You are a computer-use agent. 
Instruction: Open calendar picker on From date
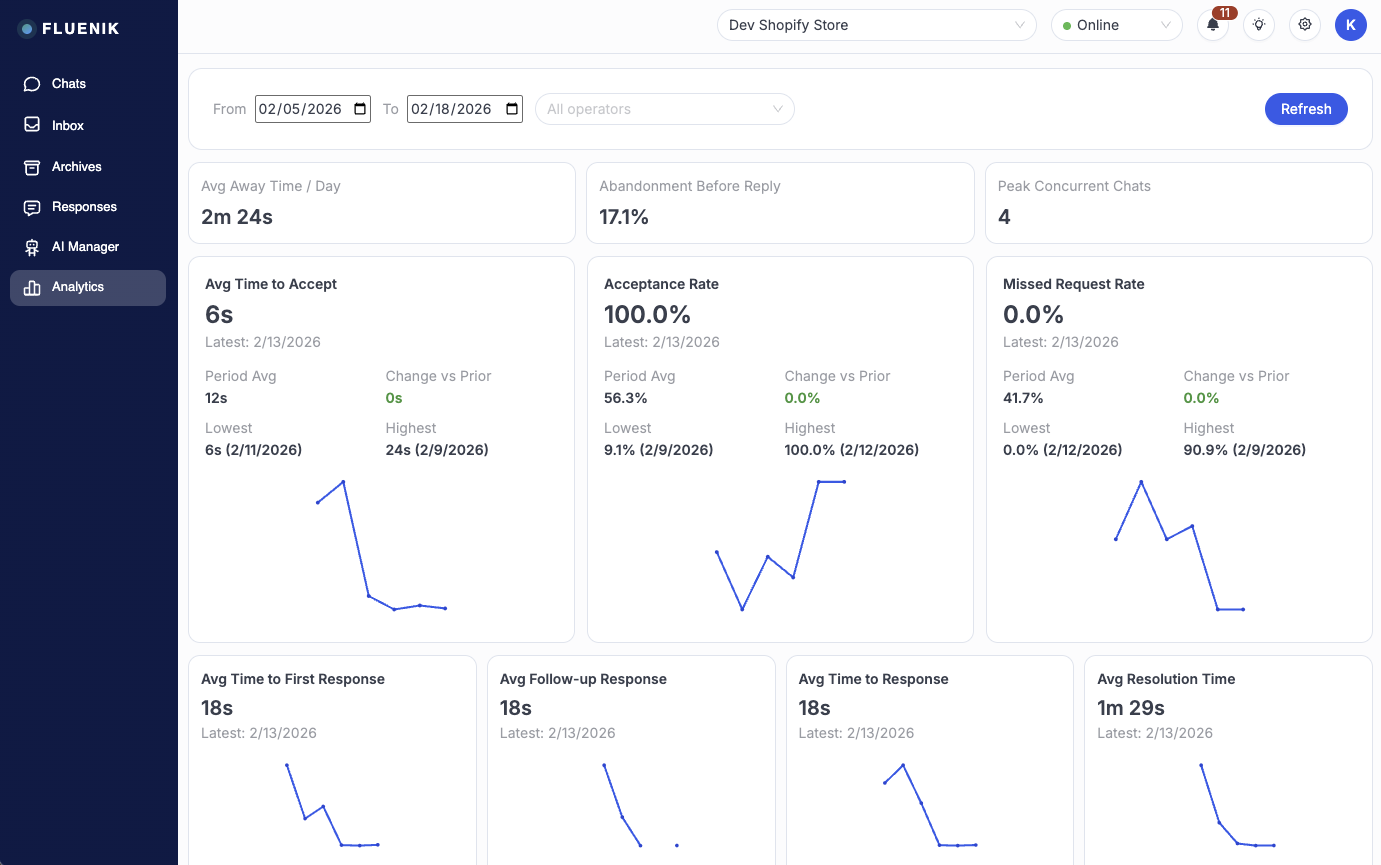pyautogui.click(x=361, y=110)
